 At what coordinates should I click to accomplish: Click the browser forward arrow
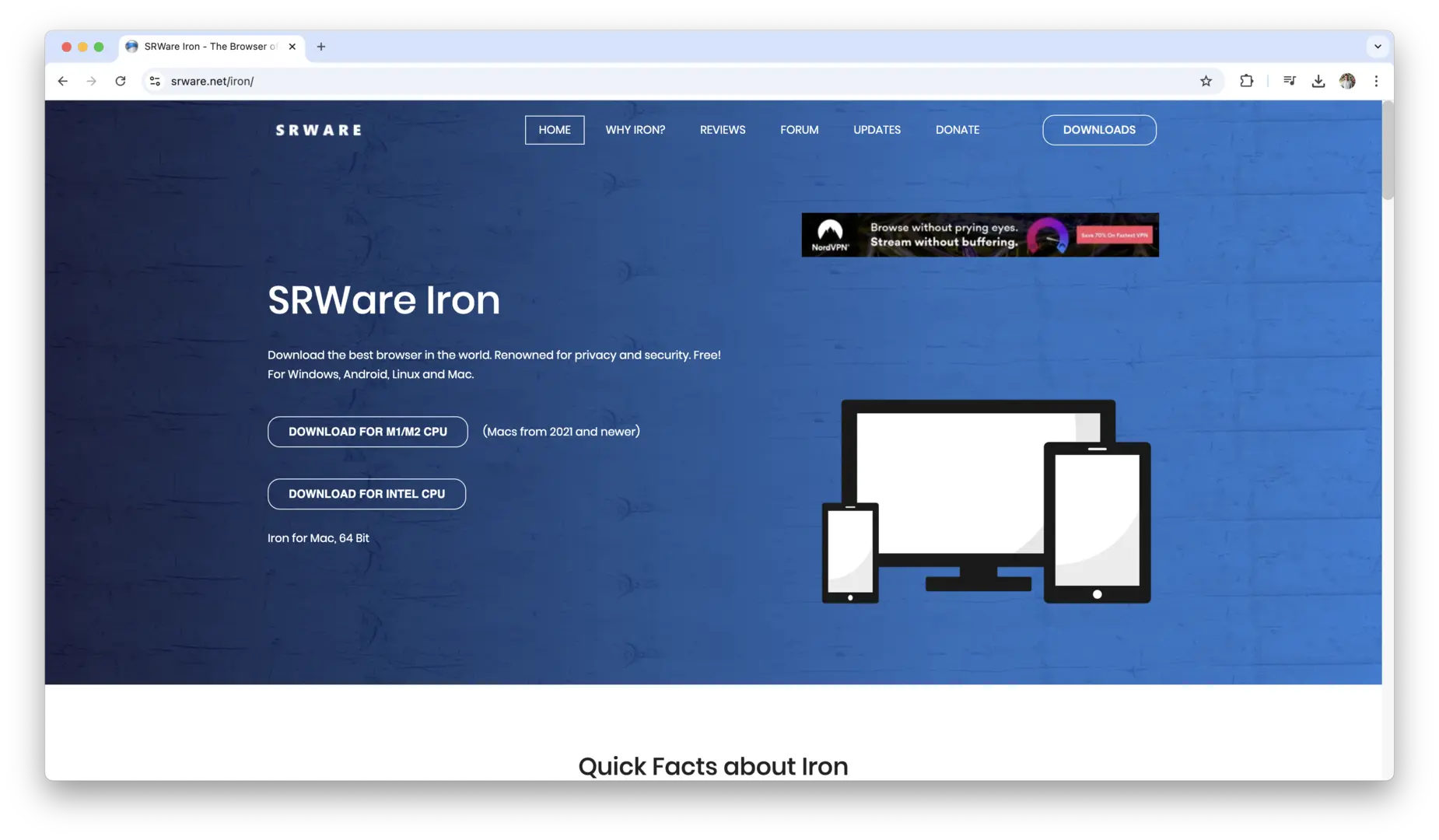coord(92,81)
